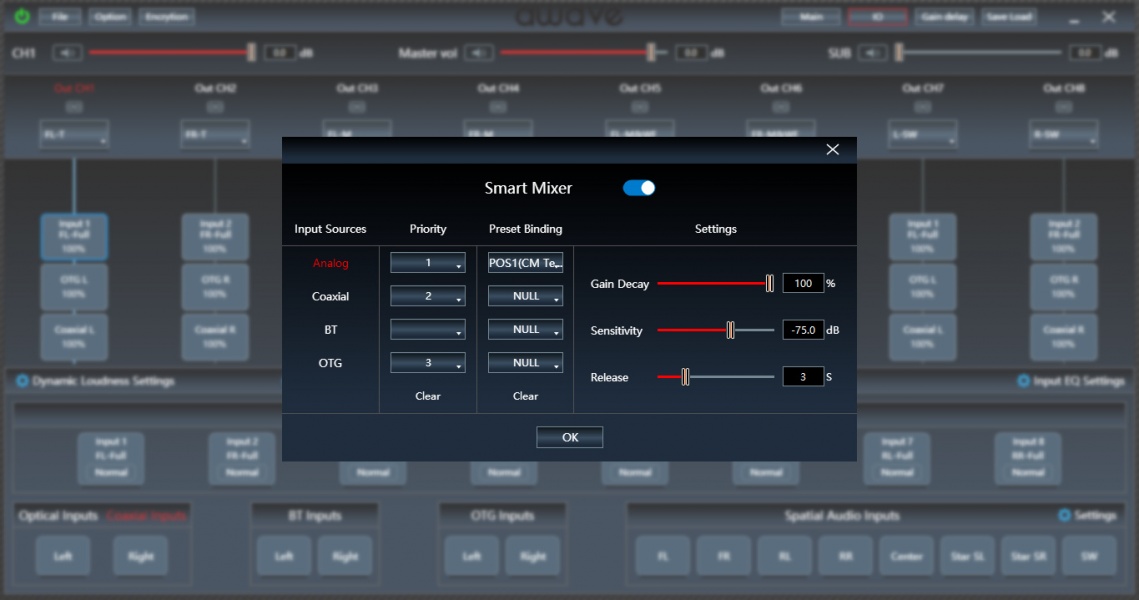Expand the empty BT priority dropdown
The height and width of the screenshot is (600, 1139).
coord(427,330)
